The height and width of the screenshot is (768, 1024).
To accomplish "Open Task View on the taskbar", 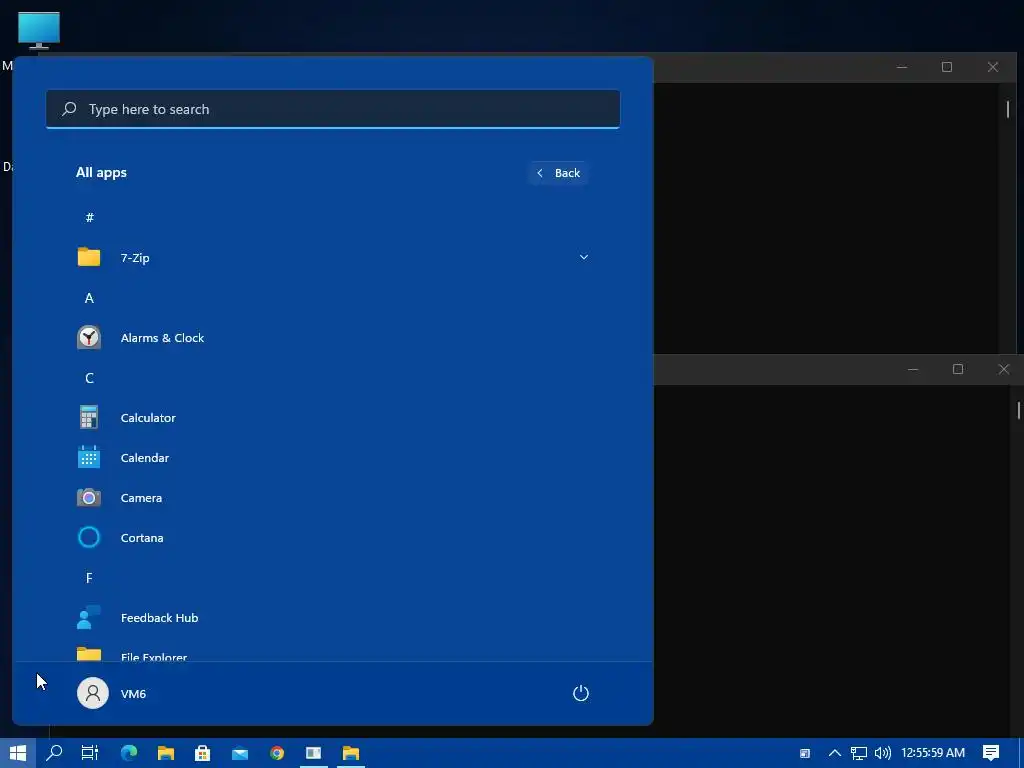I will pyautogui.click(x=89, y=753).
